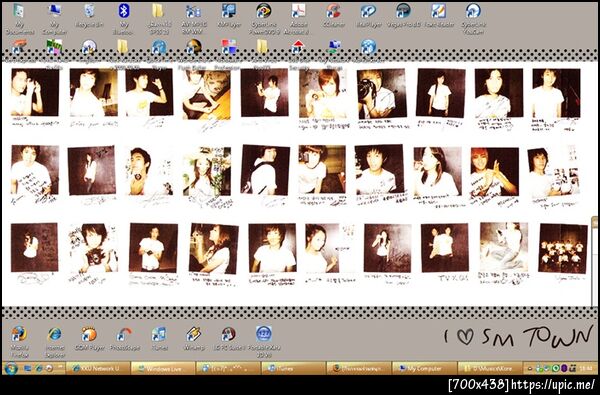Switch to the iTunes taskbar button
The height and width of the screenshot is (395, 600).
click(293, 368)
